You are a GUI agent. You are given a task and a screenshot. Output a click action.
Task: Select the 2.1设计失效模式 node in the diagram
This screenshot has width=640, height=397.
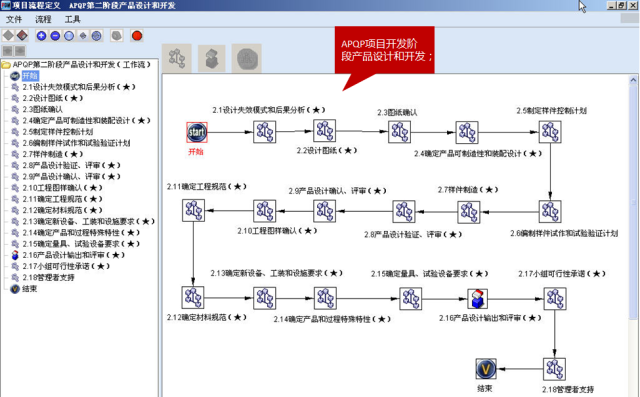point(264,132)
